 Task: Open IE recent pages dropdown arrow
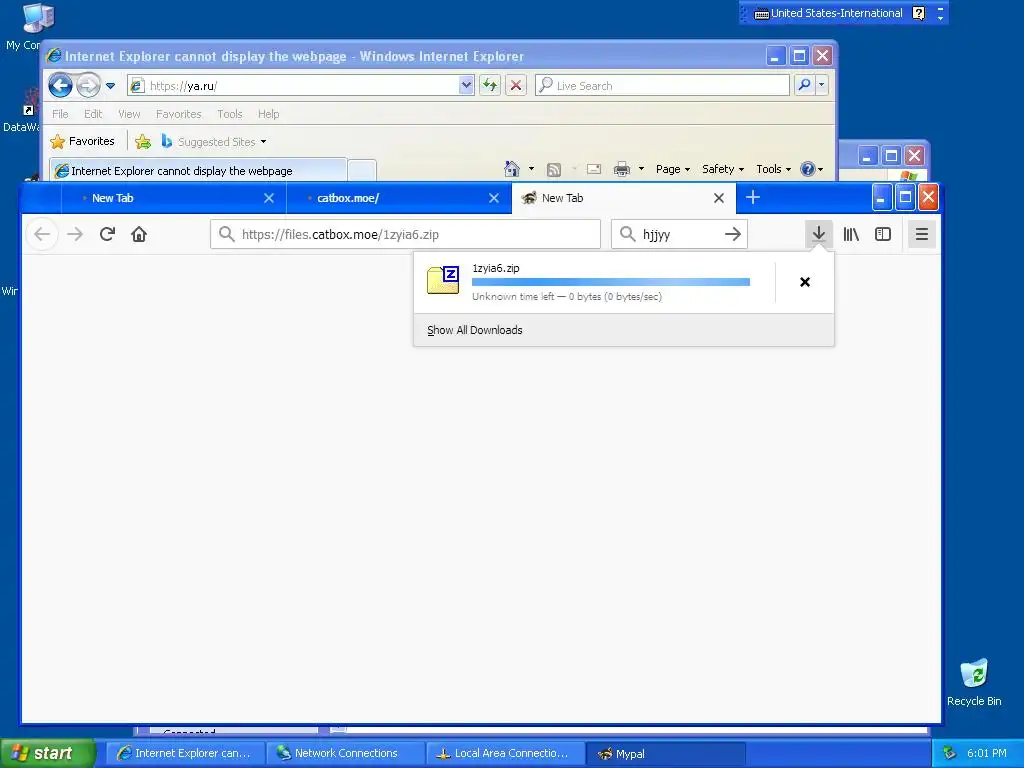[110, 86]
